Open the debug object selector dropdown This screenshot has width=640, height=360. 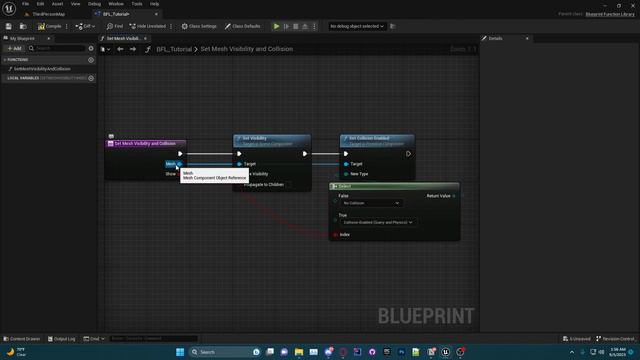click(356, 26)
